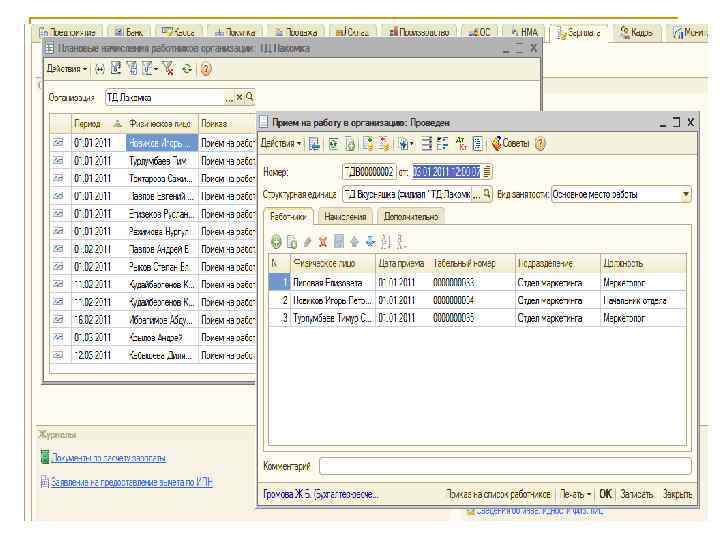Click the Закрыть button

click(x=677, y=494)
